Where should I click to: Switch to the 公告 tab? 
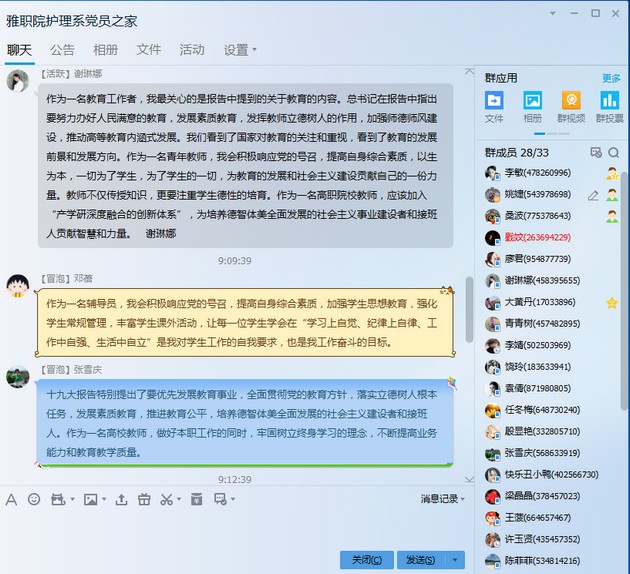pos(62,49)
